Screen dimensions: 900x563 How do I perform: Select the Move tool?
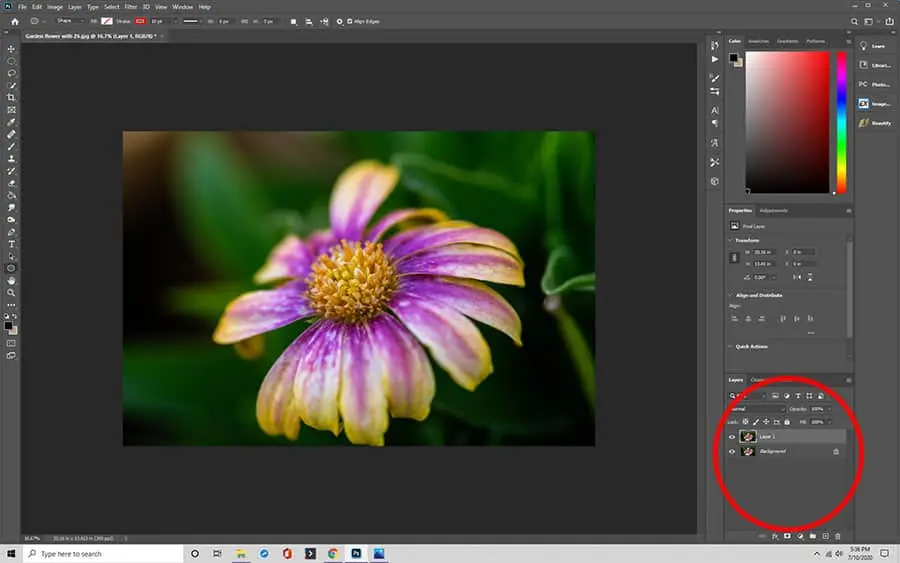[11, 49]
